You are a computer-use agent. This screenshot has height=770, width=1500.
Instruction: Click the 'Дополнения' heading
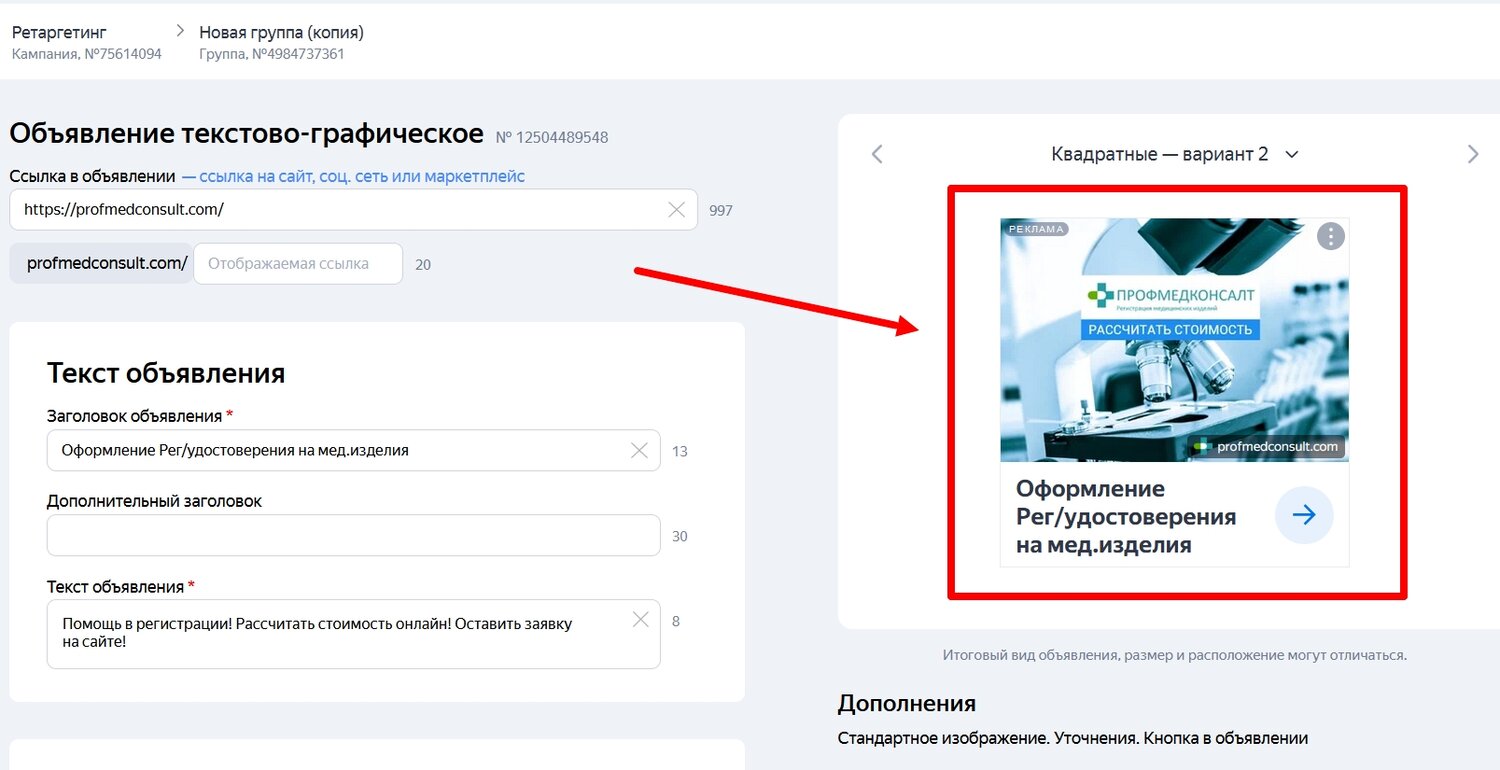pyautogui.click(x=906, y=703)
